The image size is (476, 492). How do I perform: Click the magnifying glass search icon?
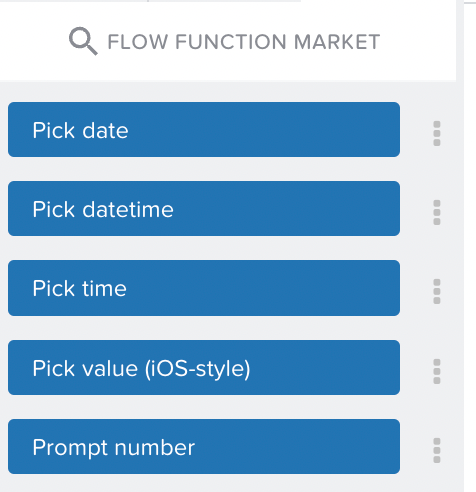pyautogui.click(x=83, y=41)
